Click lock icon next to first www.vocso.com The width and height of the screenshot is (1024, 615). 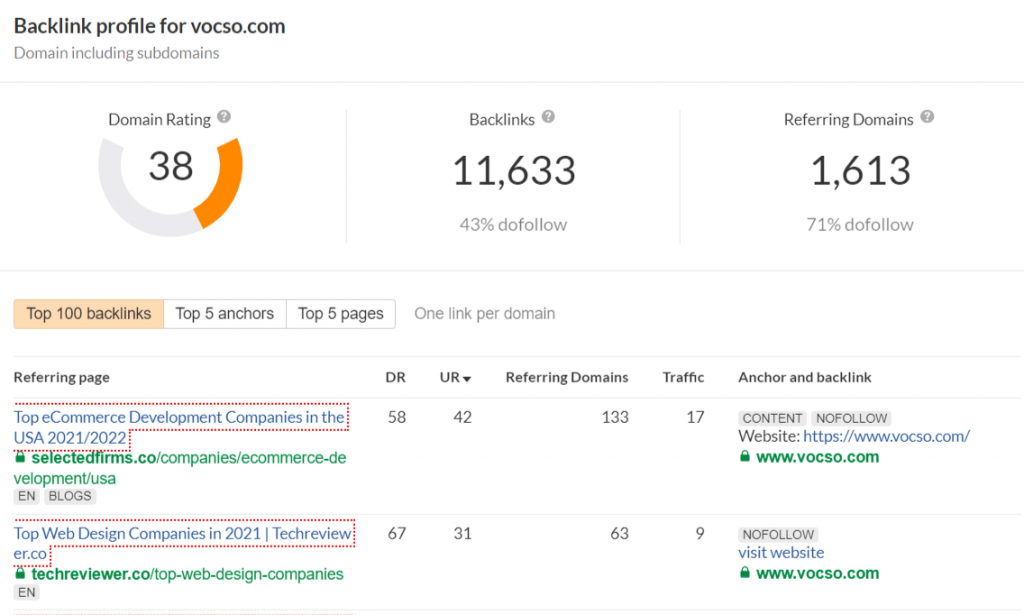[744, 456]
